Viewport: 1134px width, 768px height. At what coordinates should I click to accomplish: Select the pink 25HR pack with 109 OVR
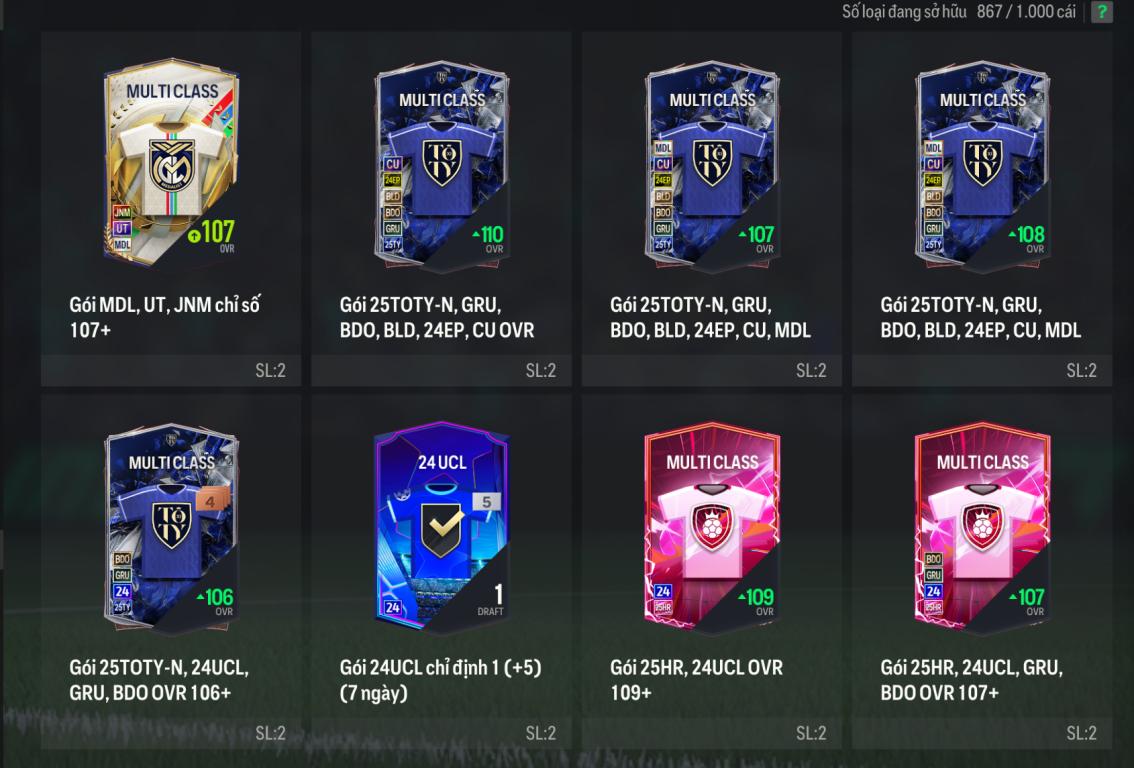coord(712,526)
